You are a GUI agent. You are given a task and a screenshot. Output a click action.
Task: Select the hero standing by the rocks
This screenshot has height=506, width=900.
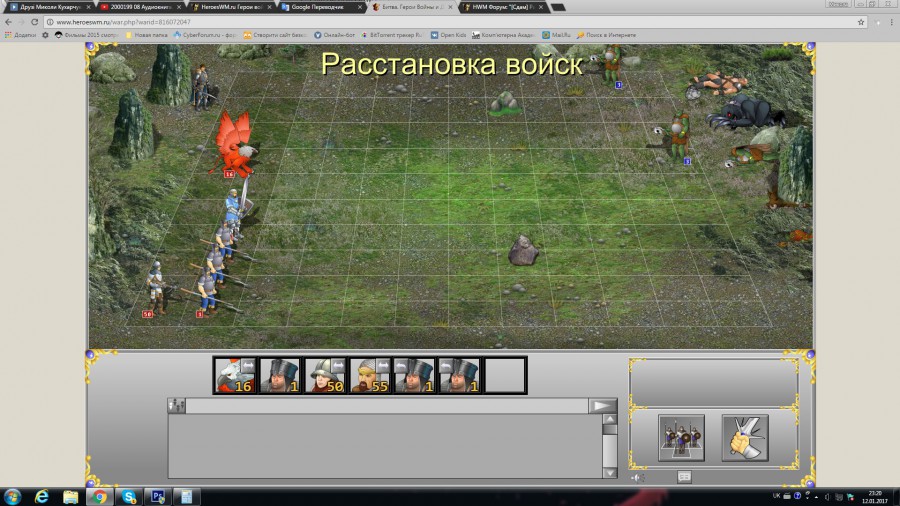pos(201,88)
